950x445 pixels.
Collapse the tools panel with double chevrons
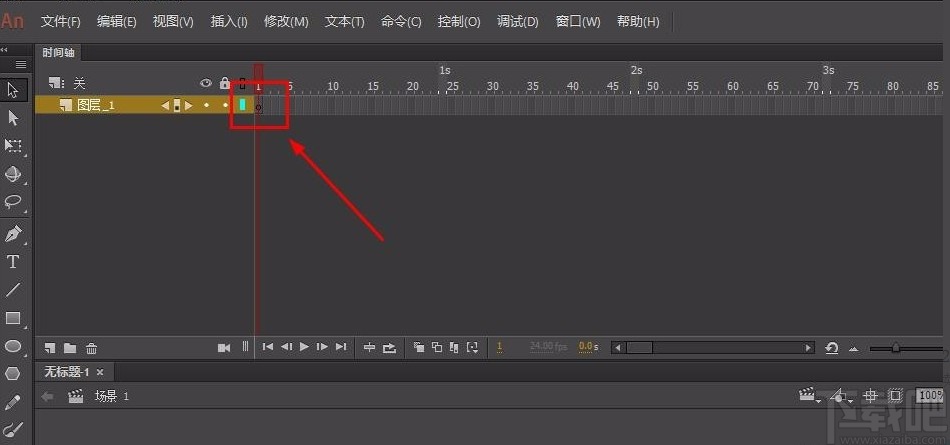(4, 50)
